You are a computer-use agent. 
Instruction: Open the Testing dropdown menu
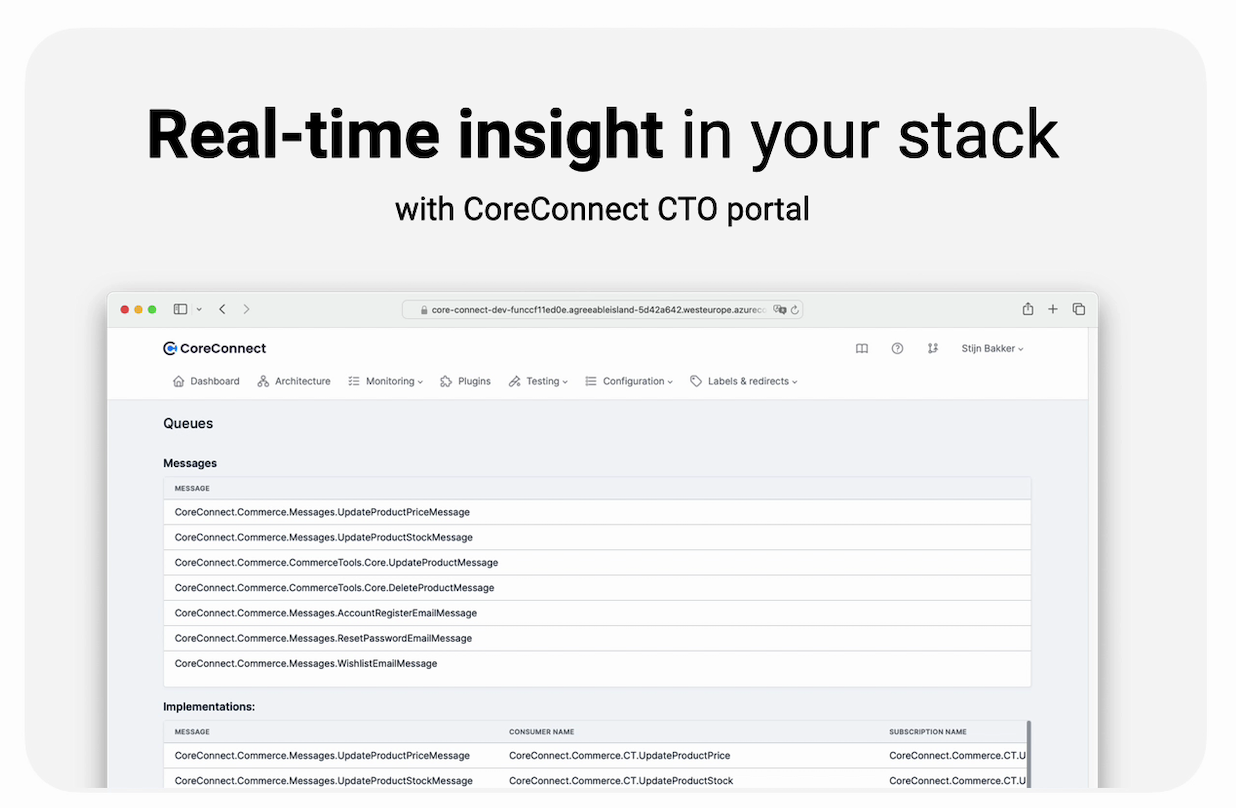point(538,381)
